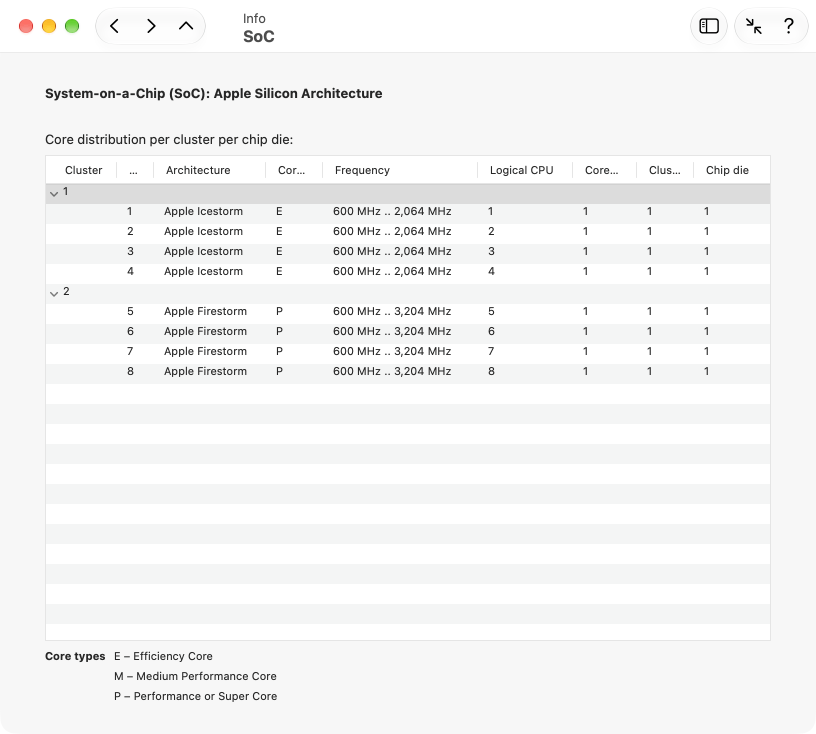The image size is (816, 734).
Task: Click the '...' column header
Action: [x=133, y=170]
